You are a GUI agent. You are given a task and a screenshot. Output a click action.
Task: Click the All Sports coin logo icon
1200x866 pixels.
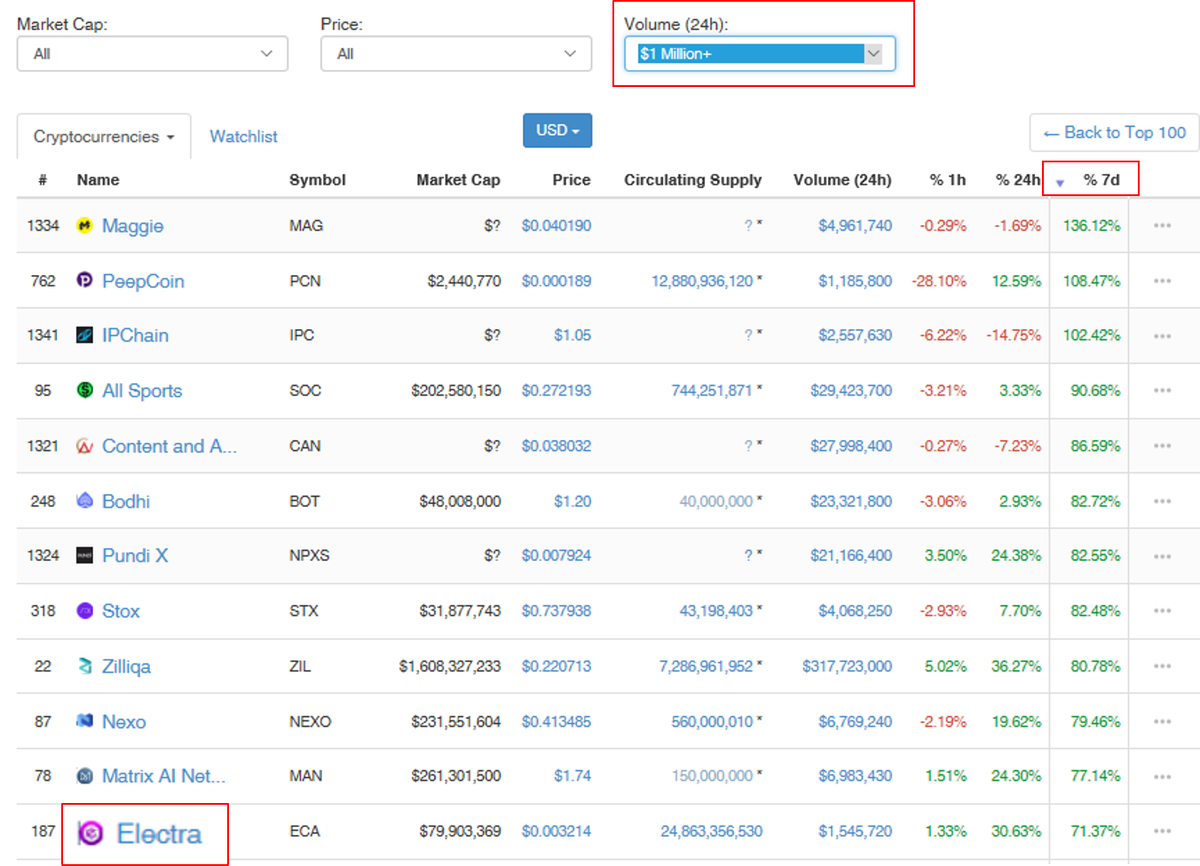tap(85, 391)
